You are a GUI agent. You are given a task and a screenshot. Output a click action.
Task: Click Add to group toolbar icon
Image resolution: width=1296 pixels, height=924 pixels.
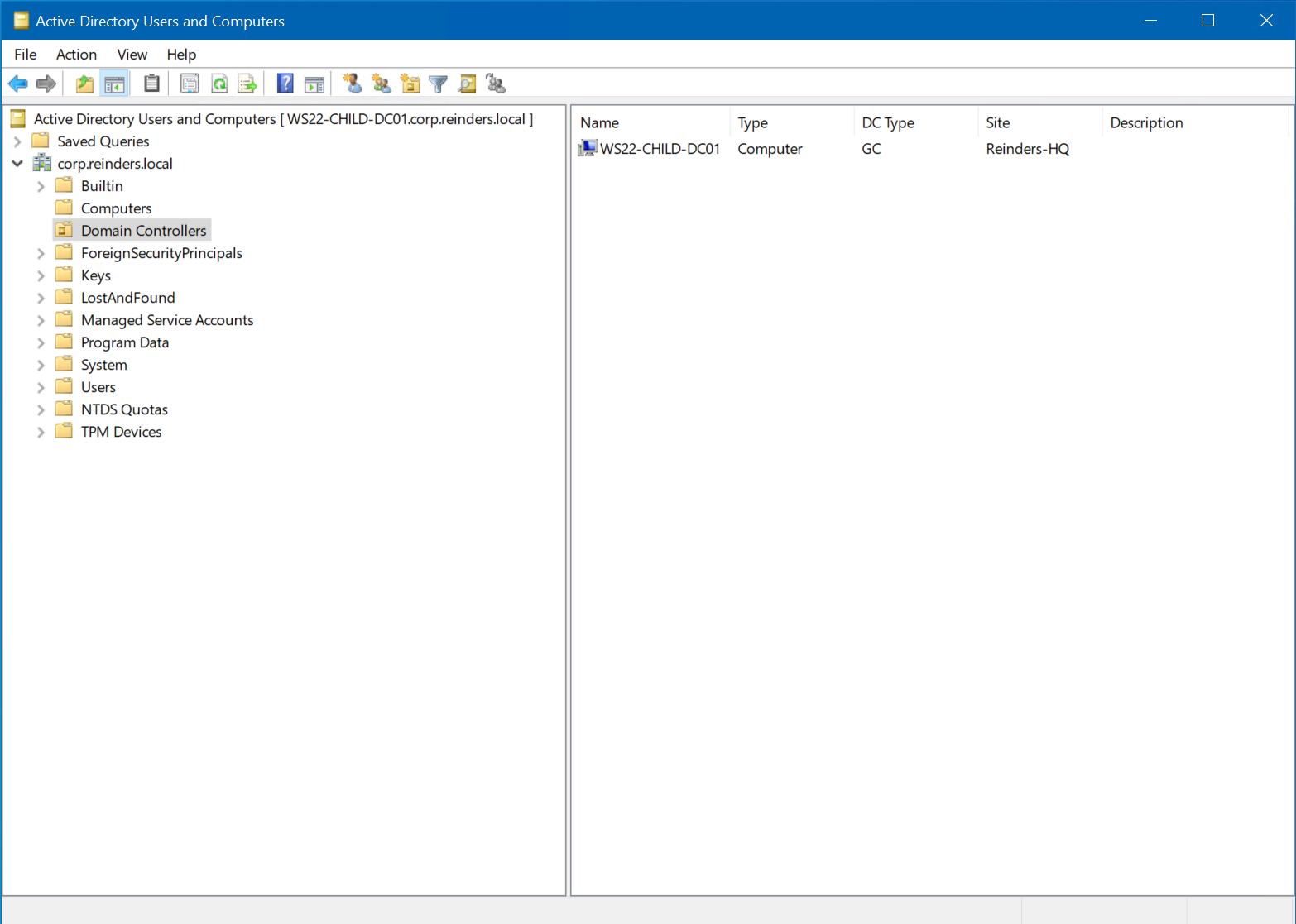click(496, 84)
